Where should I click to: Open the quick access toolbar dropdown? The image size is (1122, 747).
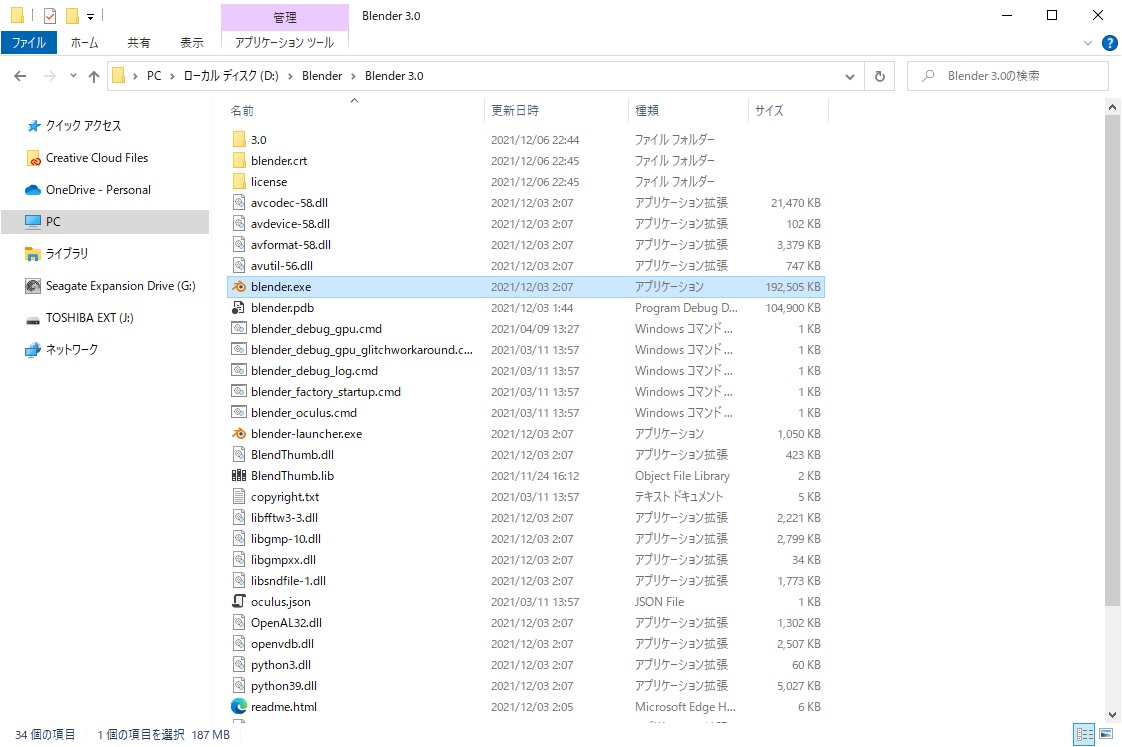(90, 16)
